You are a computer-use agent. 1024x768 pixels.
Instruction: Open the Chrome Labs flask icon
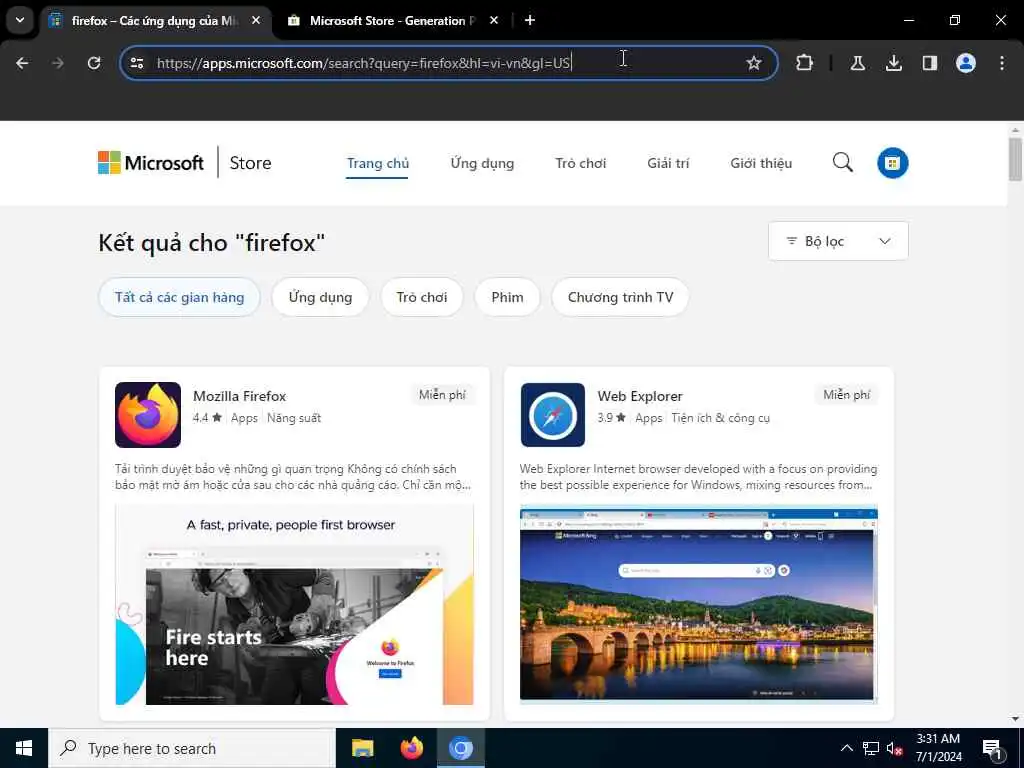857,63
